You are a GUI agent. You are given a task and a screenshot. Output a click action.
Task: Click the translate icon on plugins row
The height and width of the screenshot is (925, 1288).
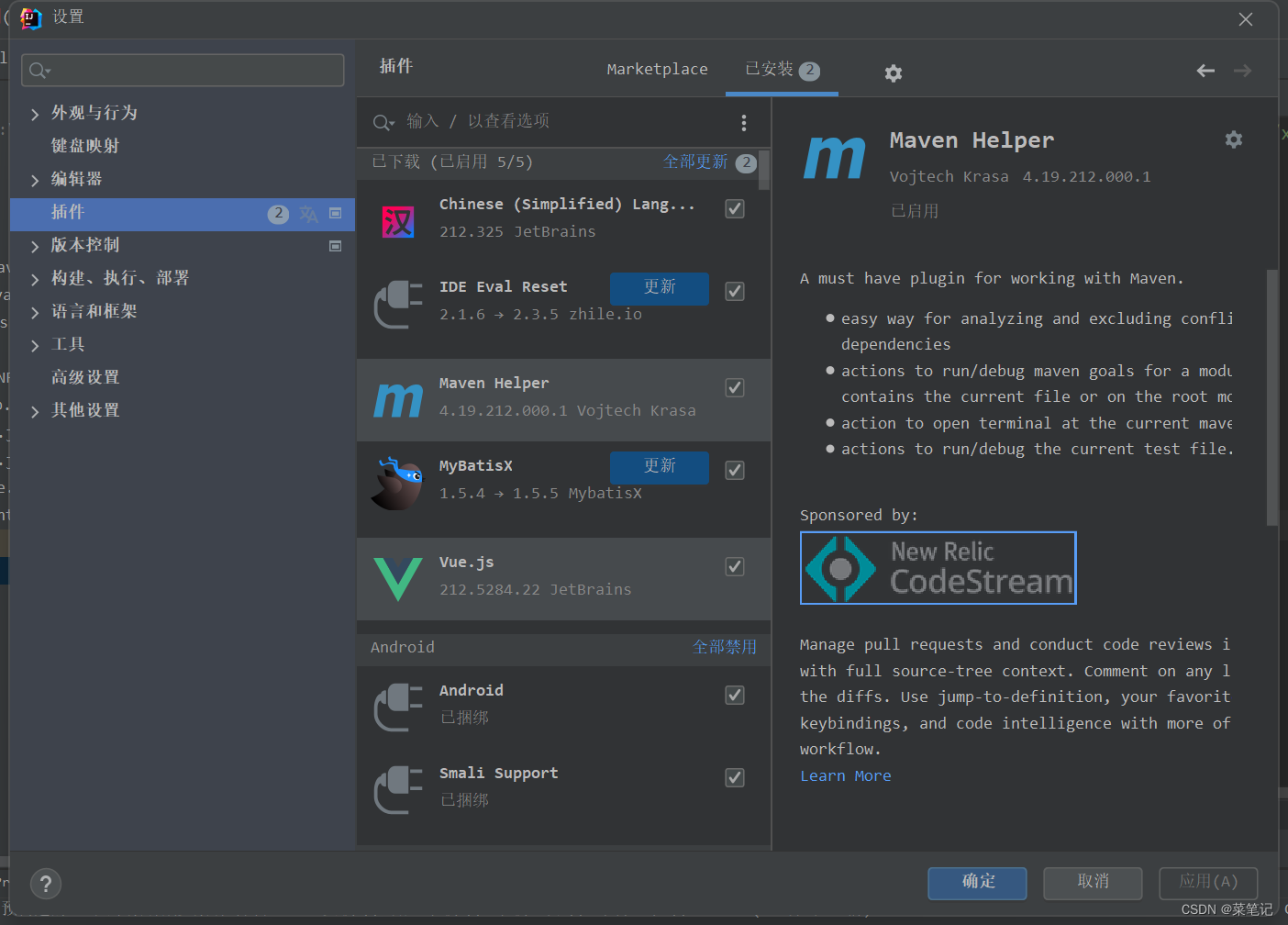[308, 214]
